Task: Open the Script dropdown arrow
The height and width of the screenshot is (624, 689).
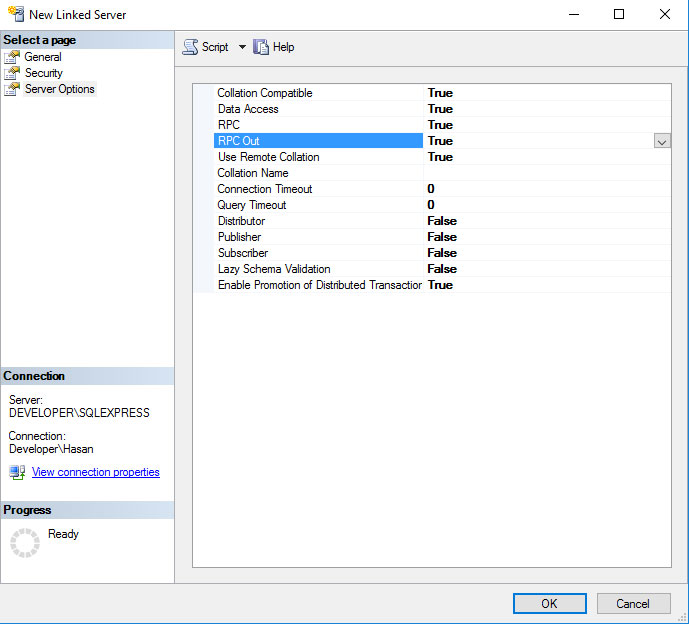Action: [x=242, y=47]
